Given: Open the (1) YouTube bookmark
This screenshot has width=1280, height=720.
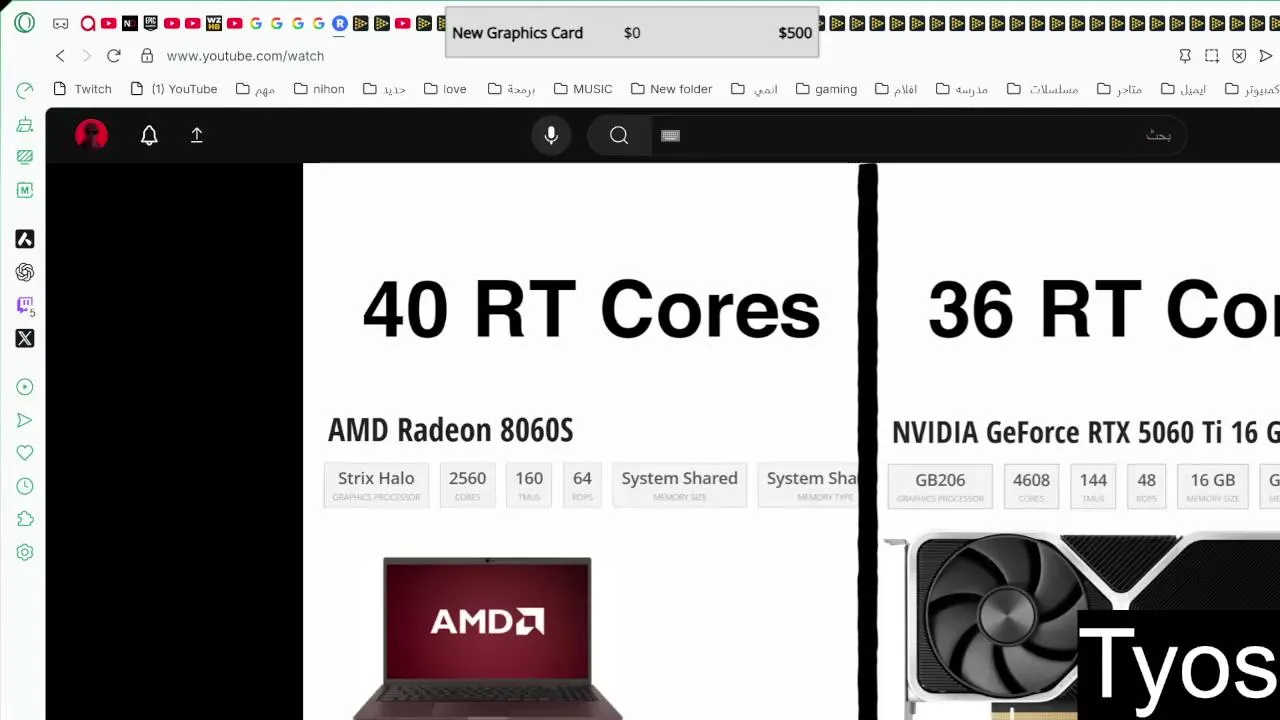Looking at the screenshot, I should 174,89.
